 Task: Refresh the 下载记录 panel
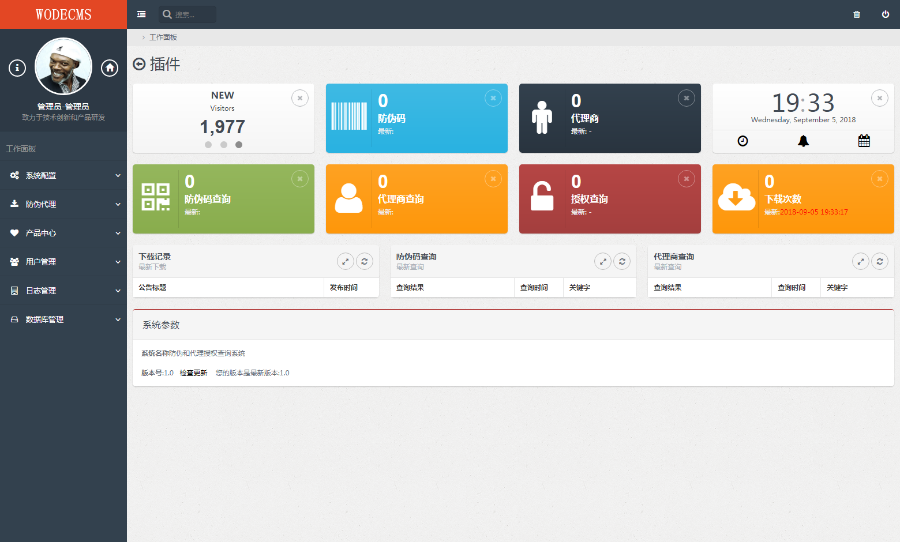[365, 261]
